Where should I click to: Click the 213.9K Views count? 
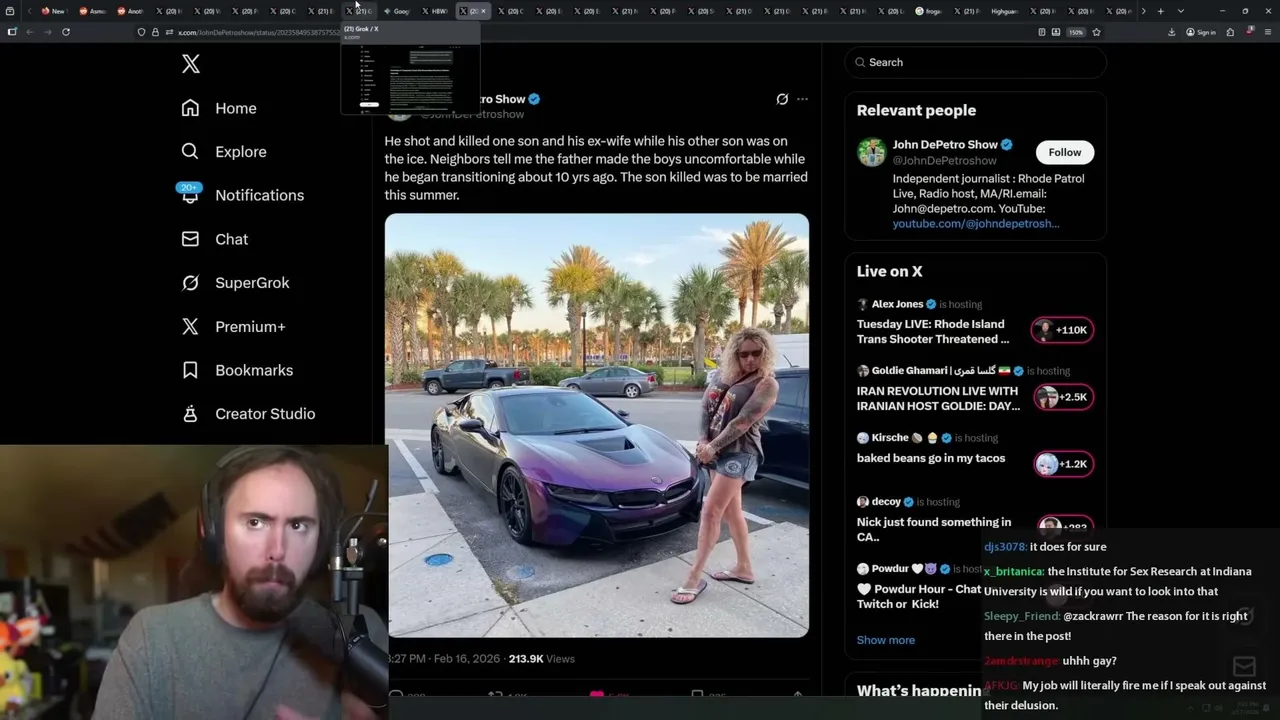[541, 659]
